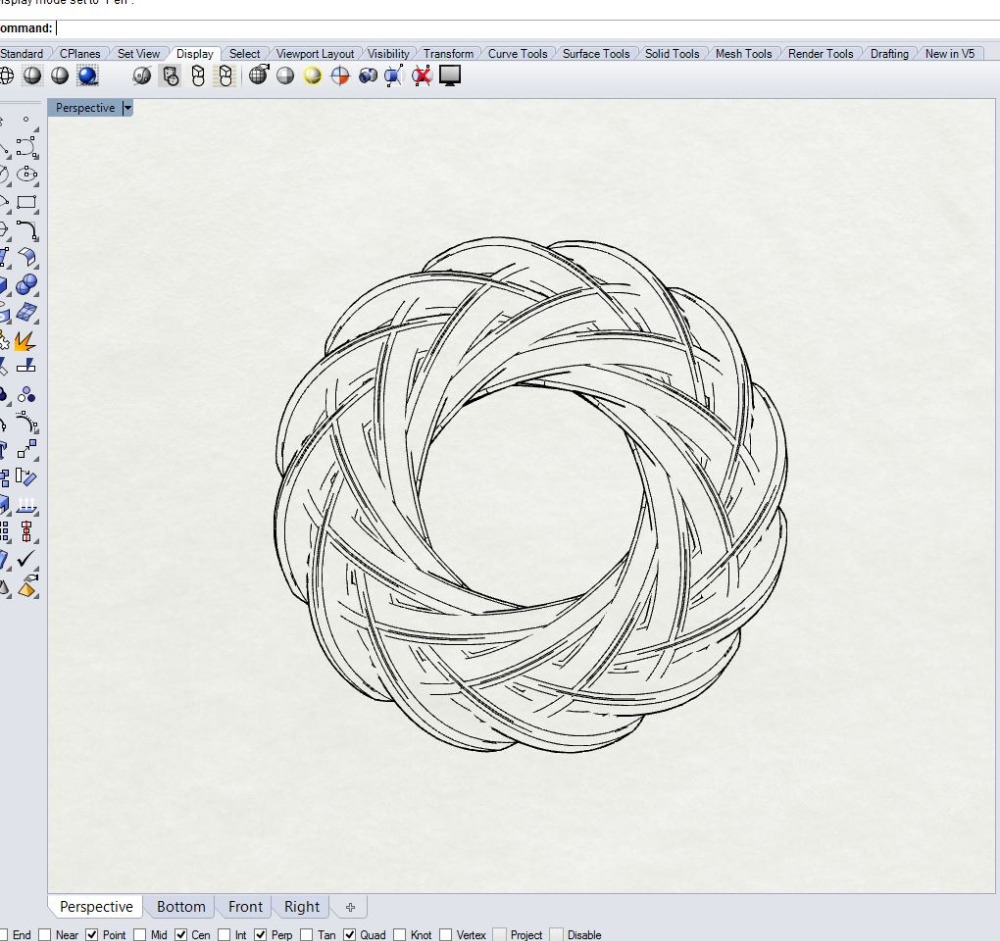Switch to the Front viewport tab
Viewport: 1000px width, 941px height.
[x=245, y=907]
